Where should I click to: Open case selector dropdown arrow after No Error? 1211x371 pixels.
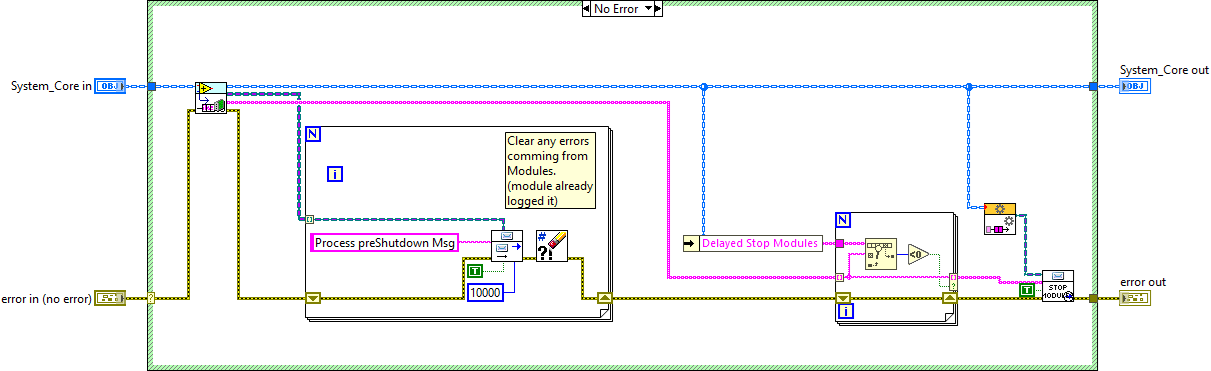(x=649, y=8)
